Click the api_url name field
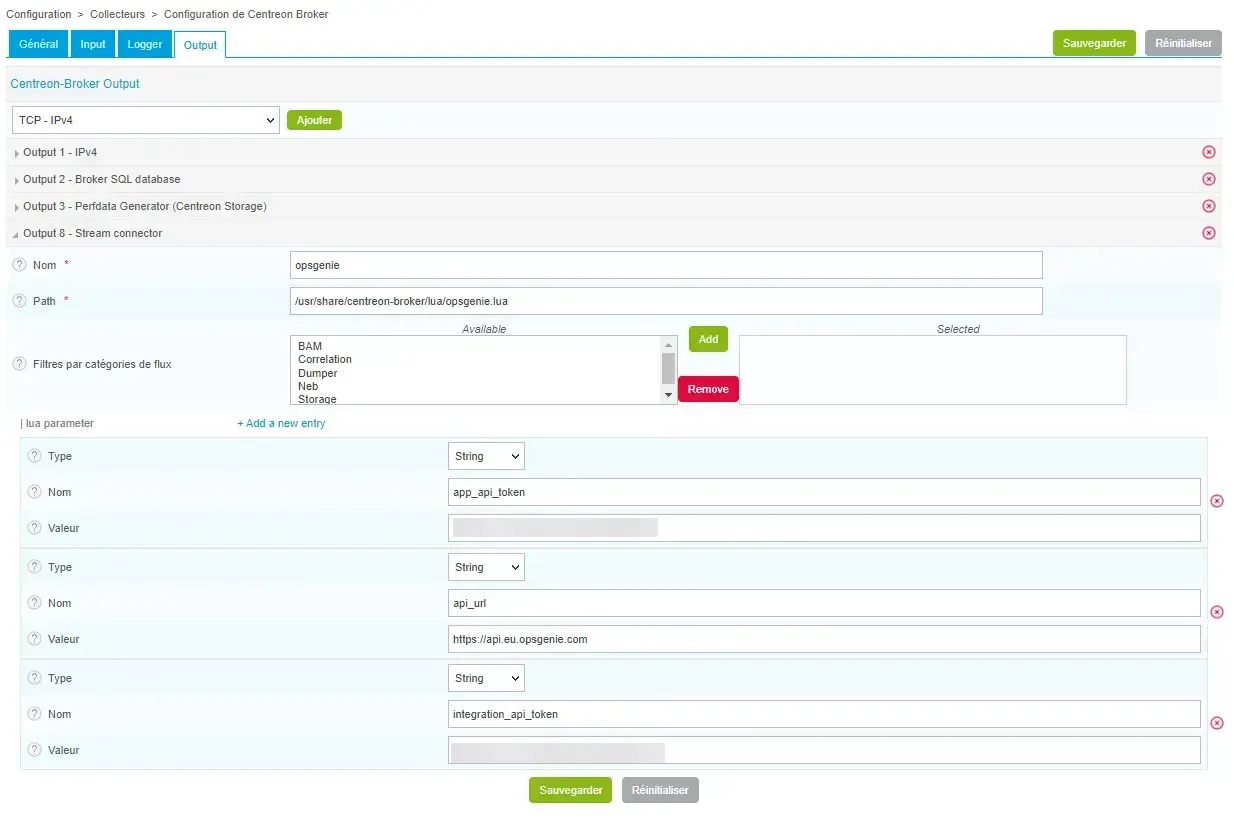Screen dimensions: 1234x819 [824, 603]
